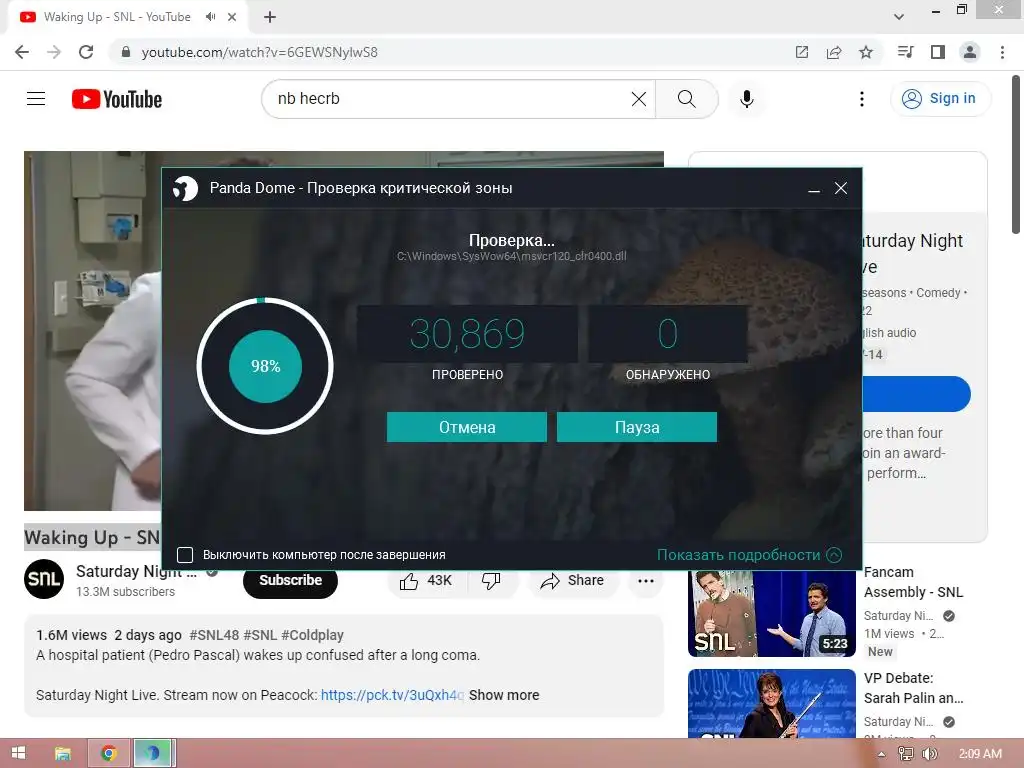Open network tray icon

point(906,754)
